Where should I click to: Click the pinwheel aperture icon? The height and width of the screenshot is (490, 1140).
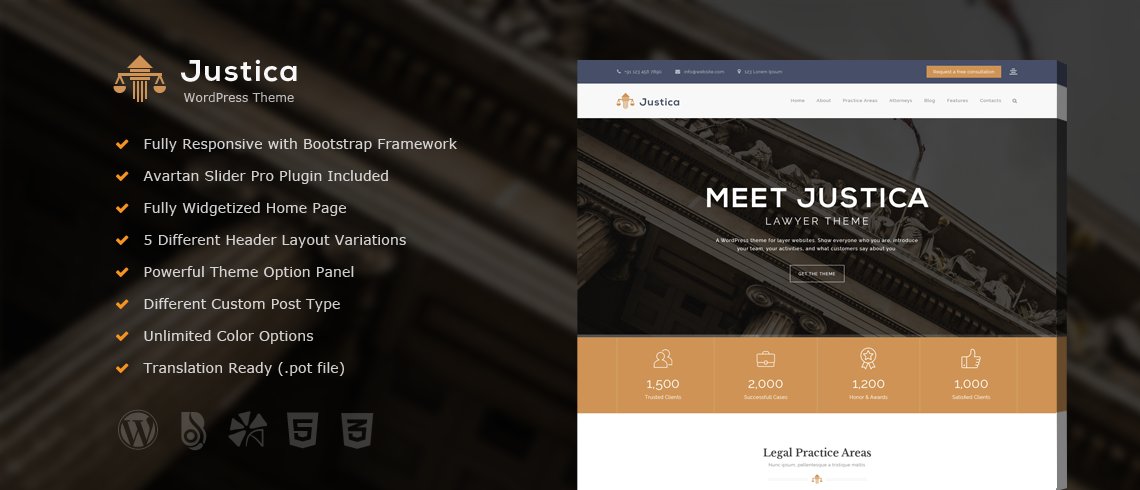coord(247,430)
